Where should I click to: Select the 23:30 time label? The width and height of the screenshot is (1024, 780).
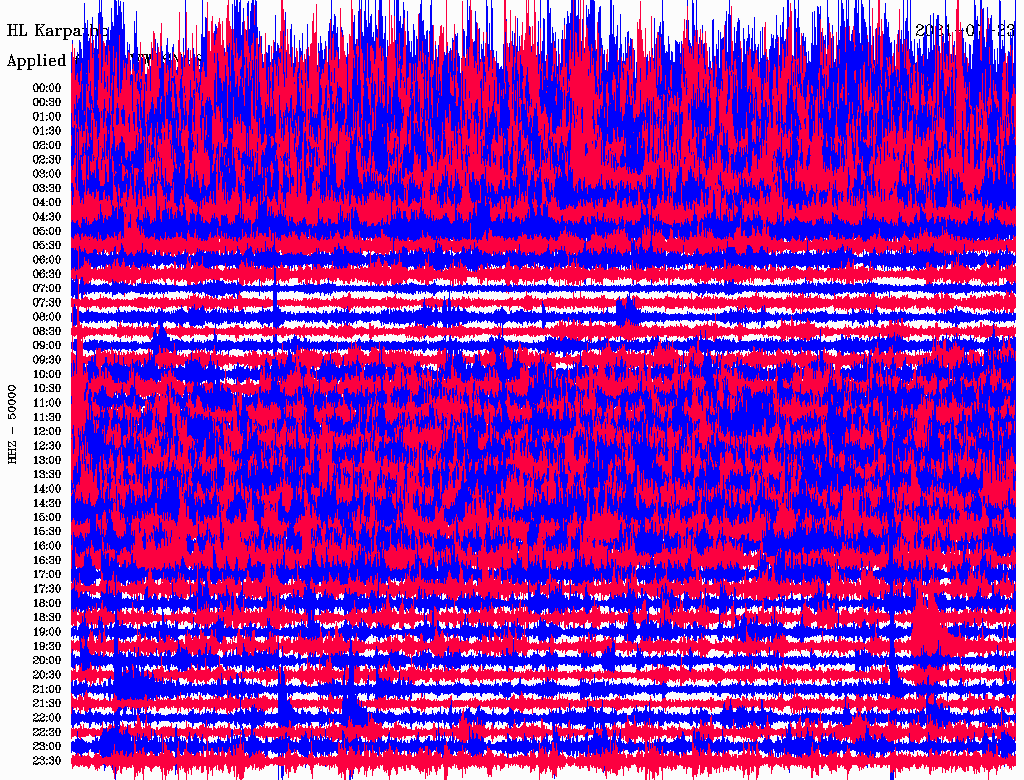click(47, 761)
